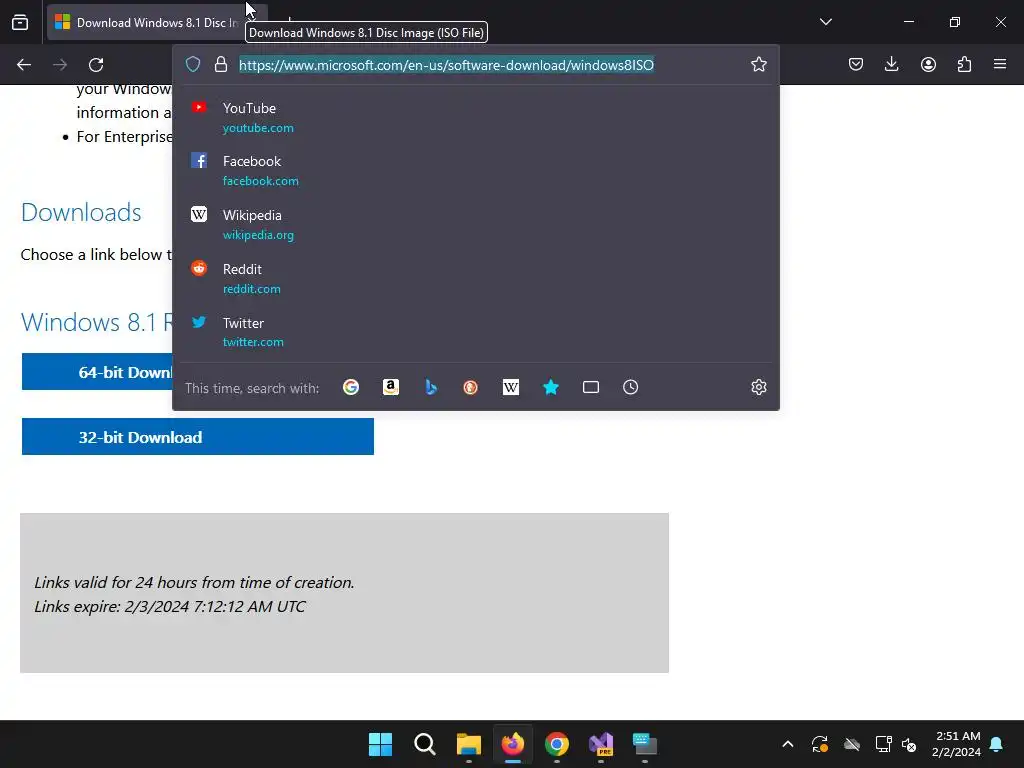Open Windows Update tray icon
Image resolution: width=1024 pixels, height=768 pixels.
coord(820,744)
